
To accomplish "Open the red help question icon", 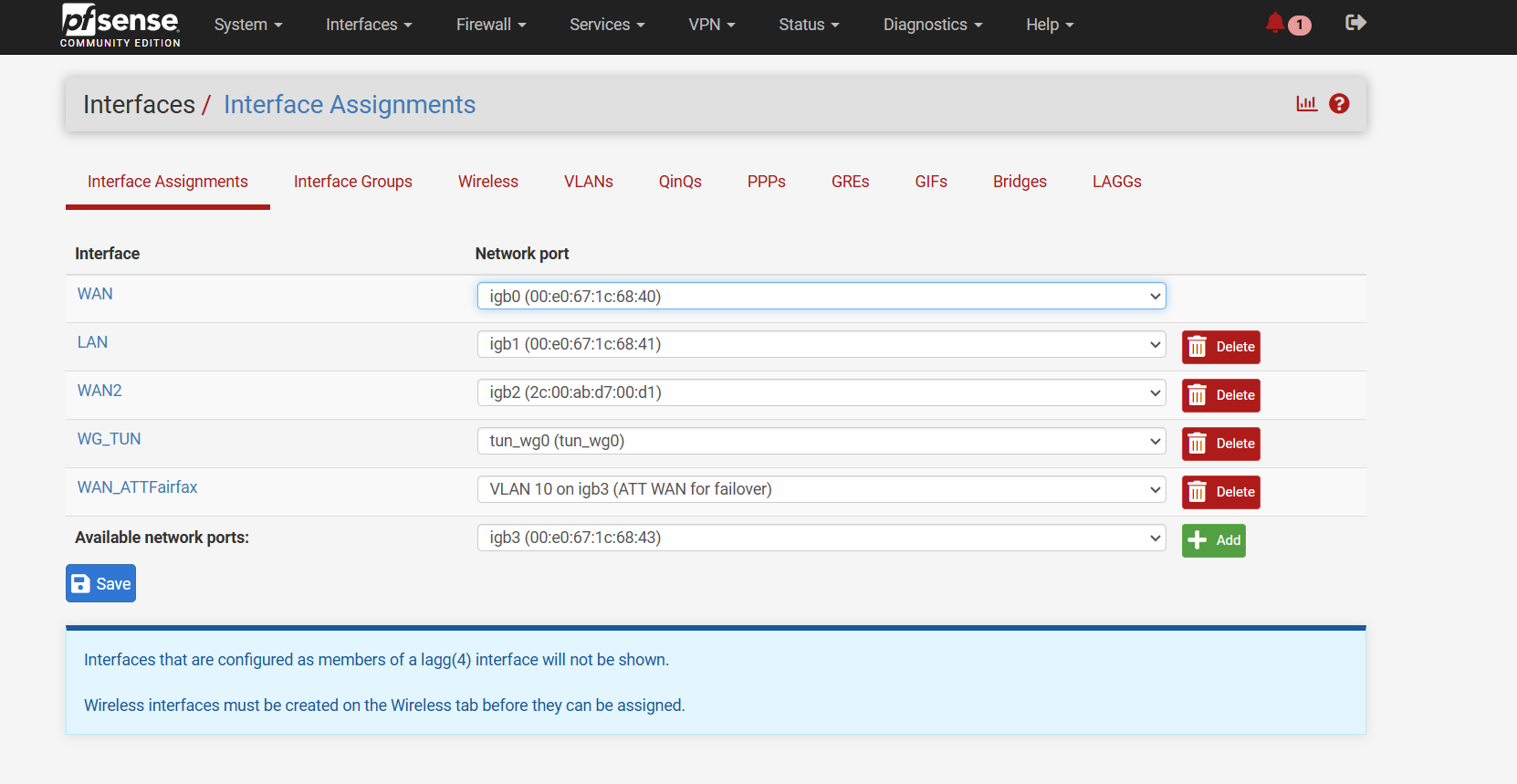I will 1339,103.
